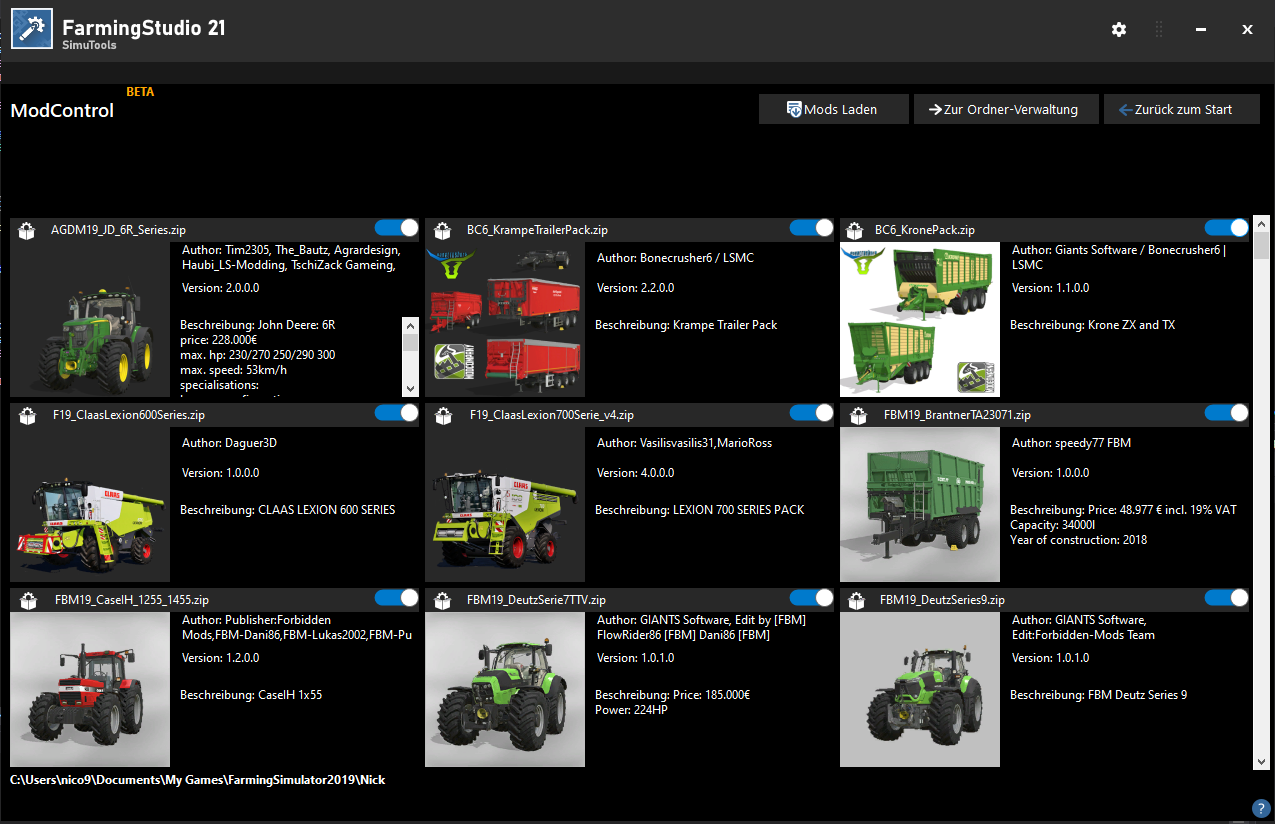Viewport: 1275px width, 824px height.
Task: Toggle the F19_ClaasLexion600Series mod switch
Action: click(x=397, y=413)
